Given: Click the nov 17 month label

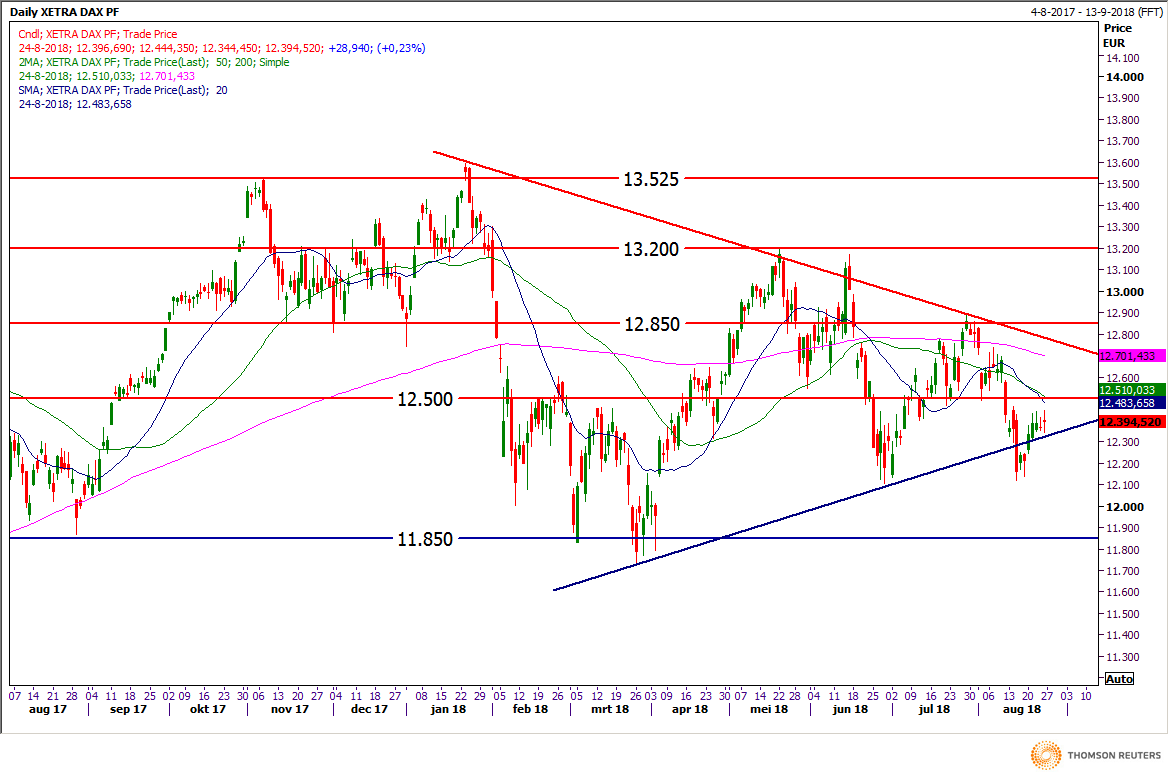Looking at the screenshot, I should coord(290,709).
